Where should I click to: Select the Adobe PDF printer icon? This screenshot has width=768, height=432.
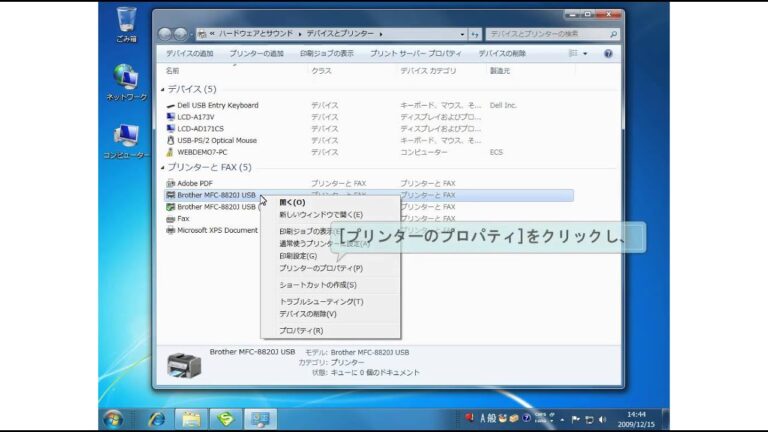tap(170, 183)
